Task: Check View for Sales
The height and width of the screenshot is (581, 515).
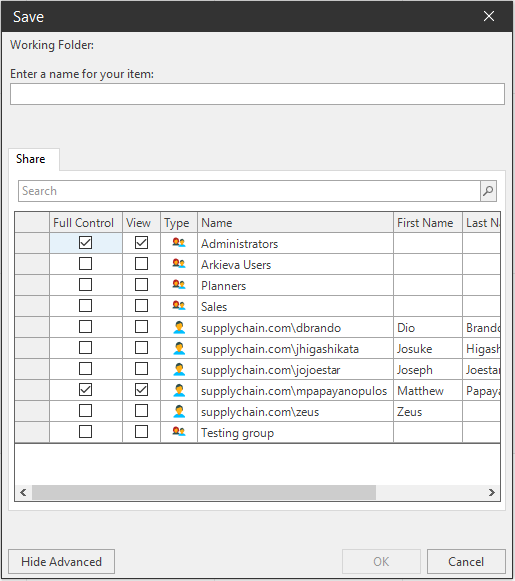Action: tap(142, 306)
